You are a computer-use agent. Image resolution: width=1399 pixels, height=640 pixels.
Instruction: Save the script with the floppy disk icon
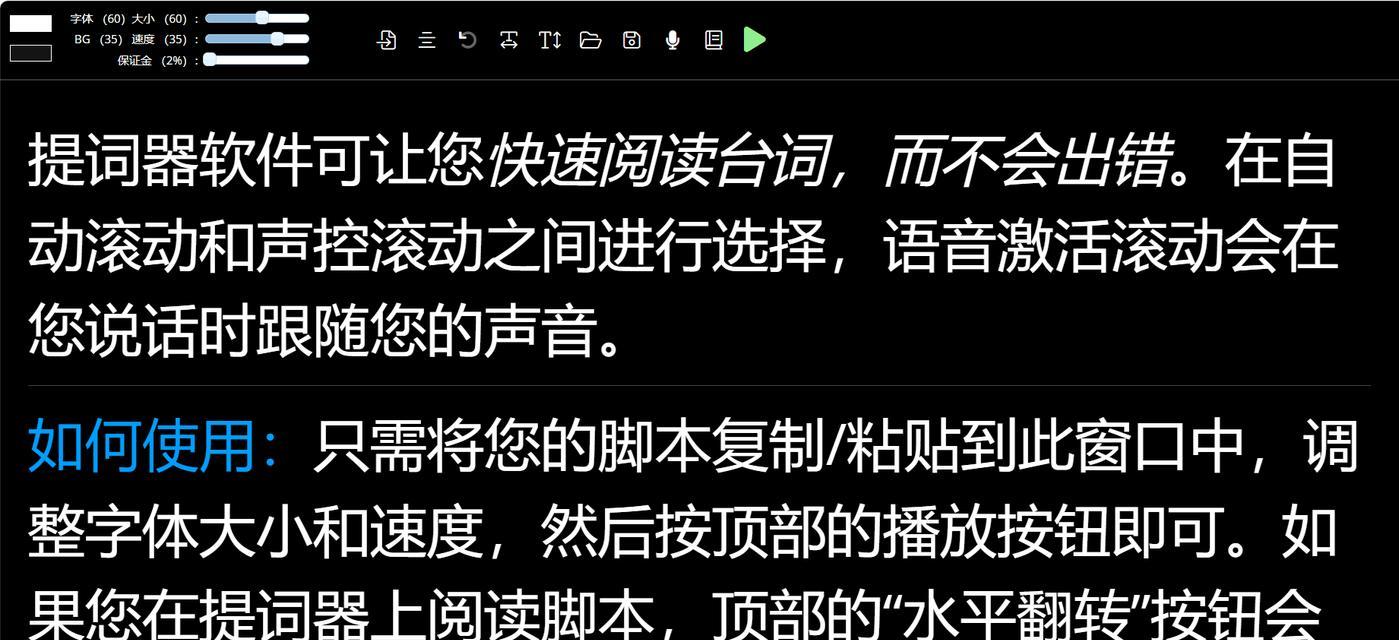pos(631,40)
